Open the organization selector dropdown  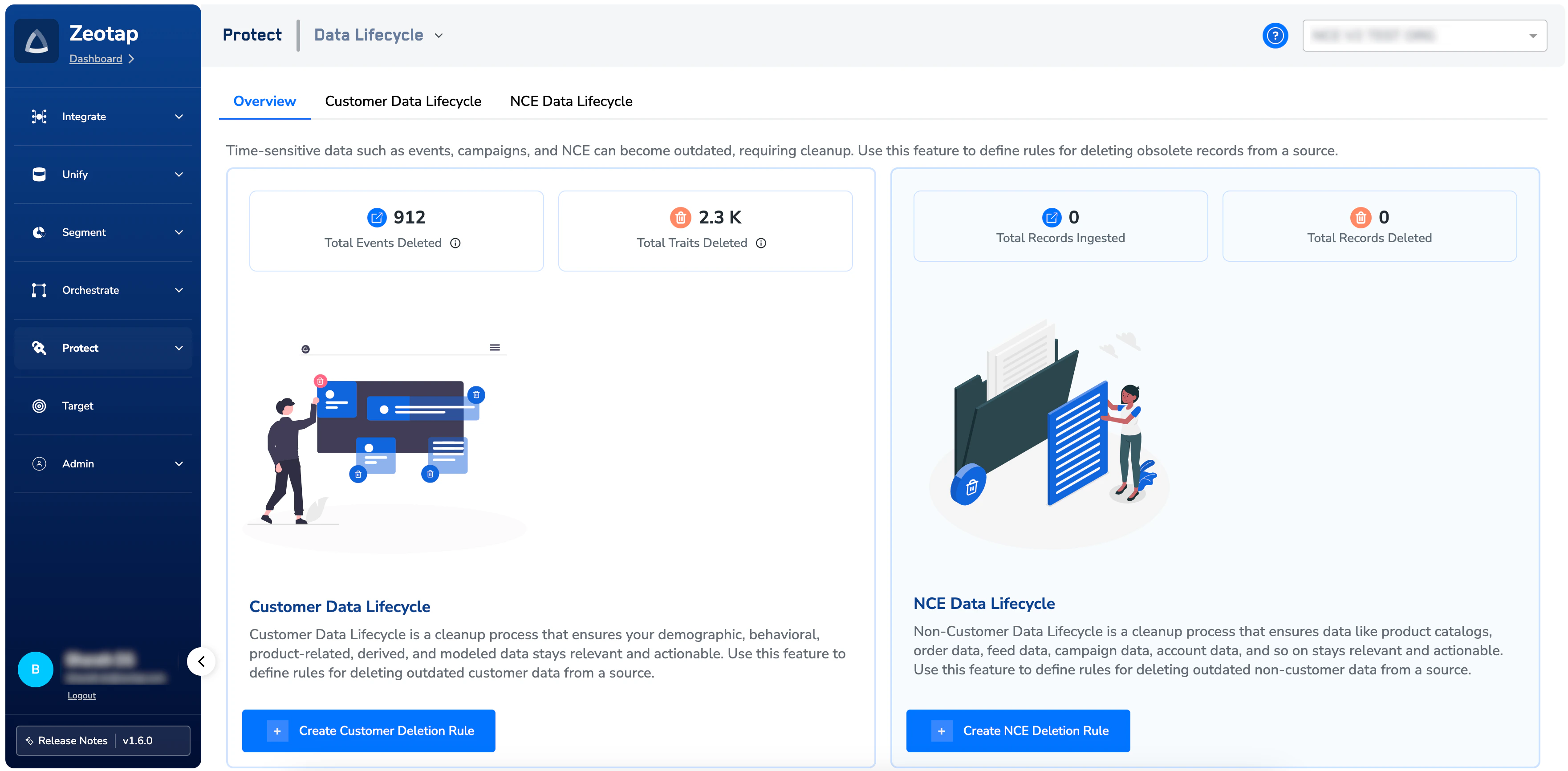coord(1424,35)
